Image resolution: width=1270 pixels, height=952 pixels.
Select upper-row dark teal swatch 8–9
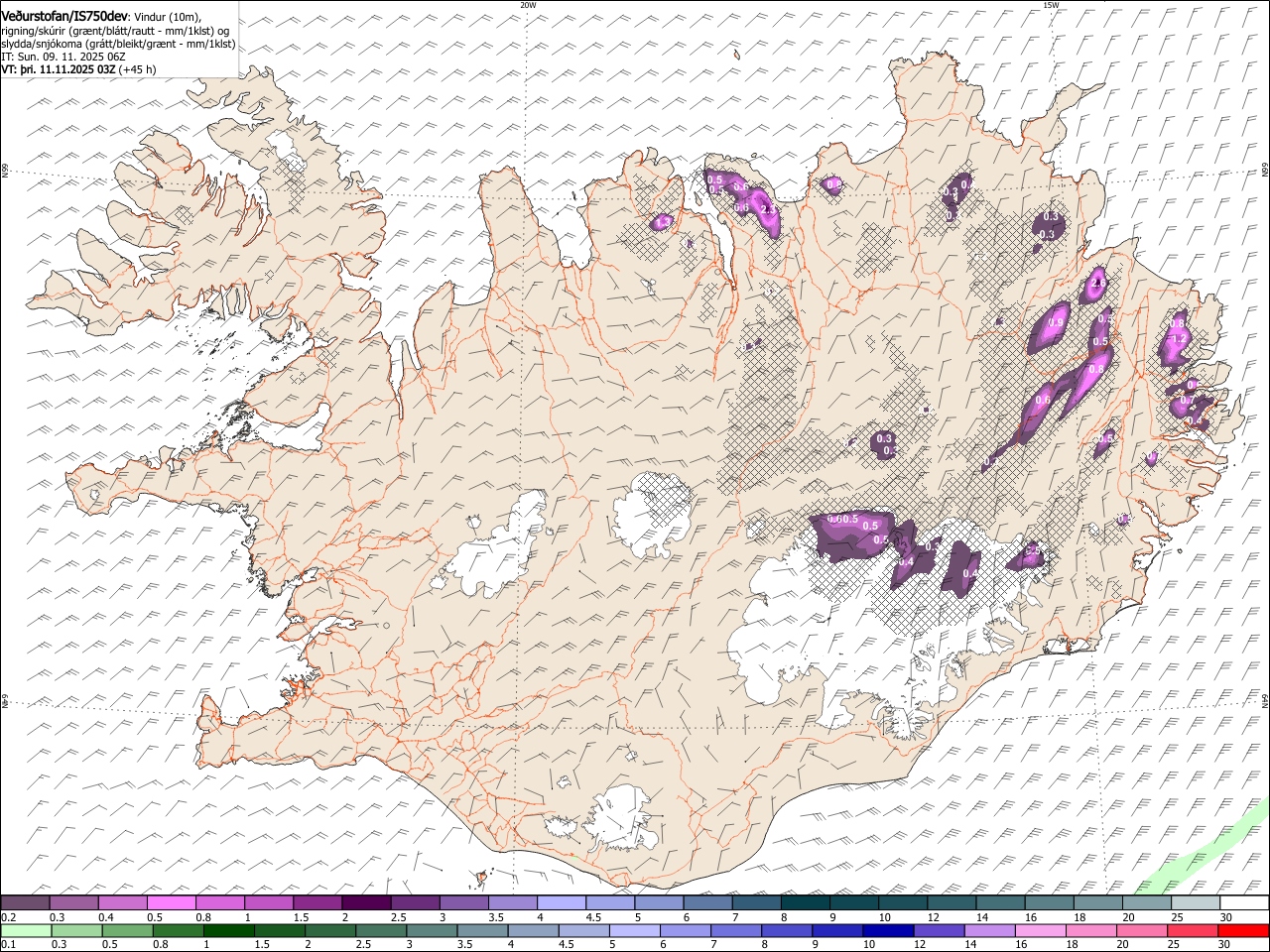[804, 903]
